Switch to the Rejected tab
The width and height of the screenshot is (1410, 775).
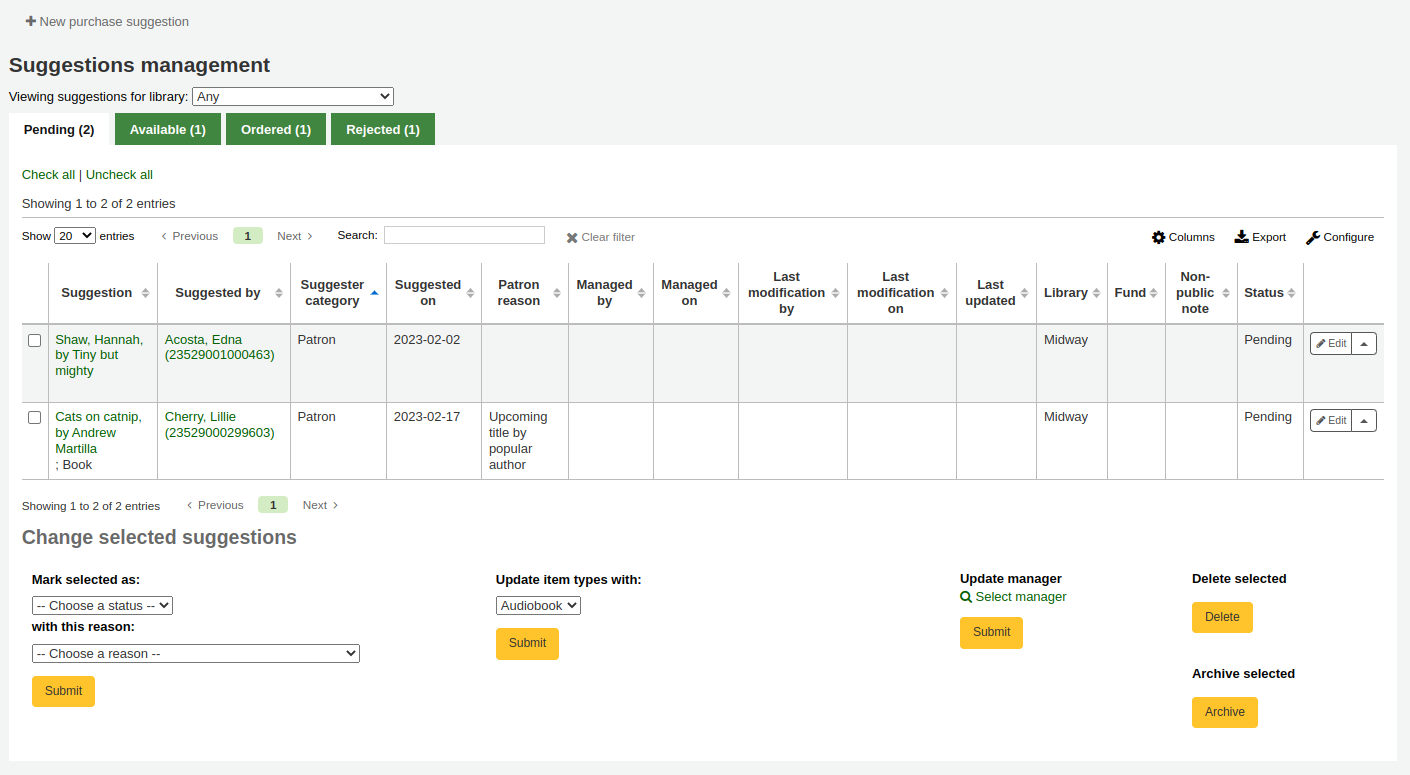coord(382,129)
